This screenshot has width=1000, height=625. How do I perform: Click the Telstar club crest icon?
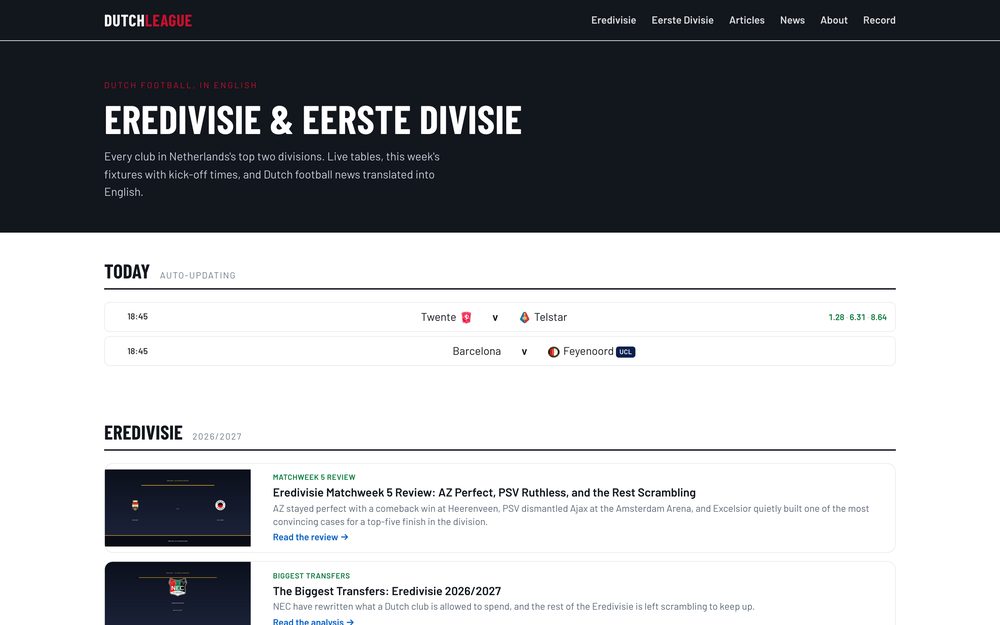tap(524, 318)
